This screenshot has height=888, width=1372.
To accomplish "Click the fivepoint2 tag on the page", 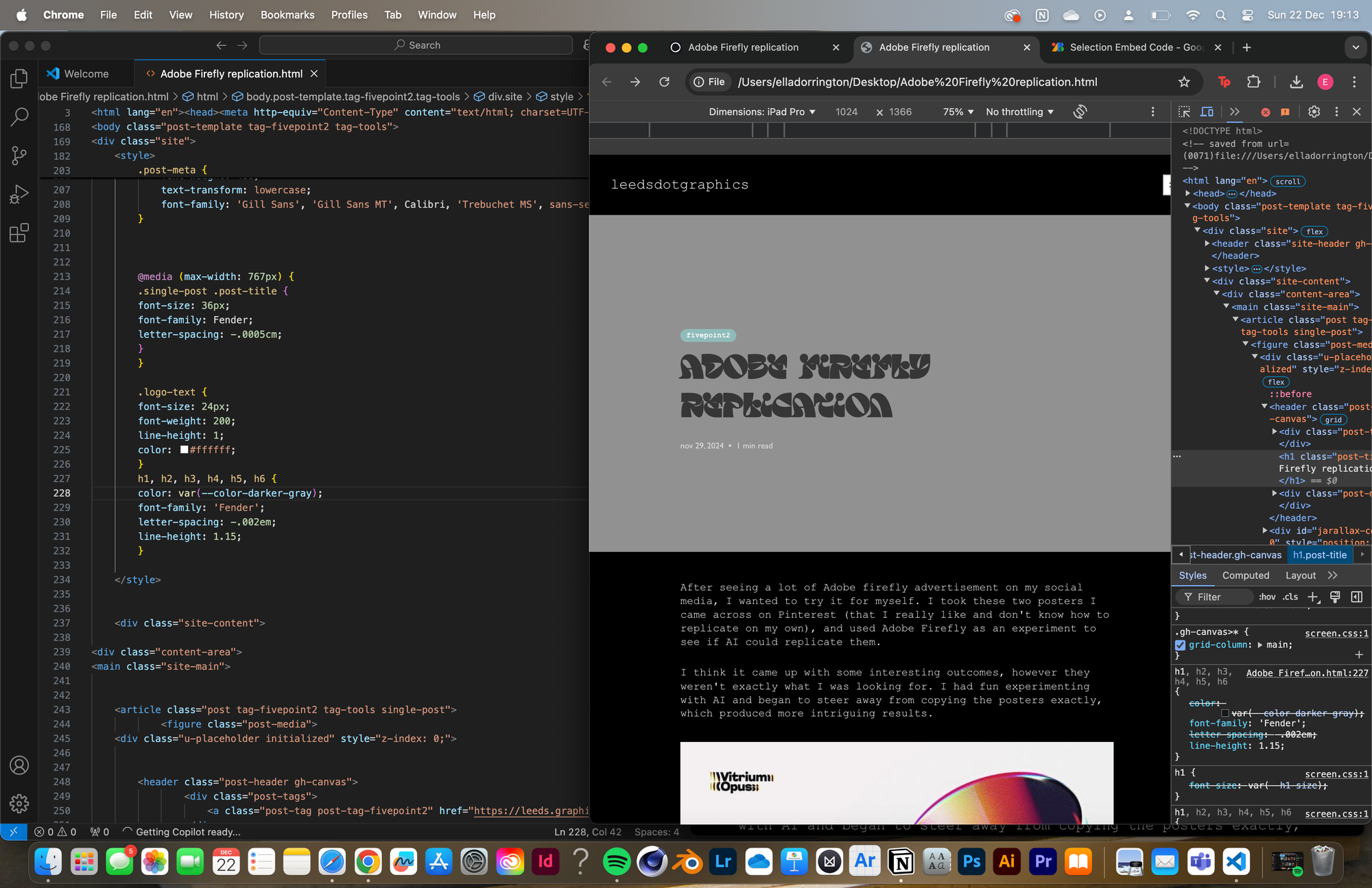I will click(x=708, y=335).
